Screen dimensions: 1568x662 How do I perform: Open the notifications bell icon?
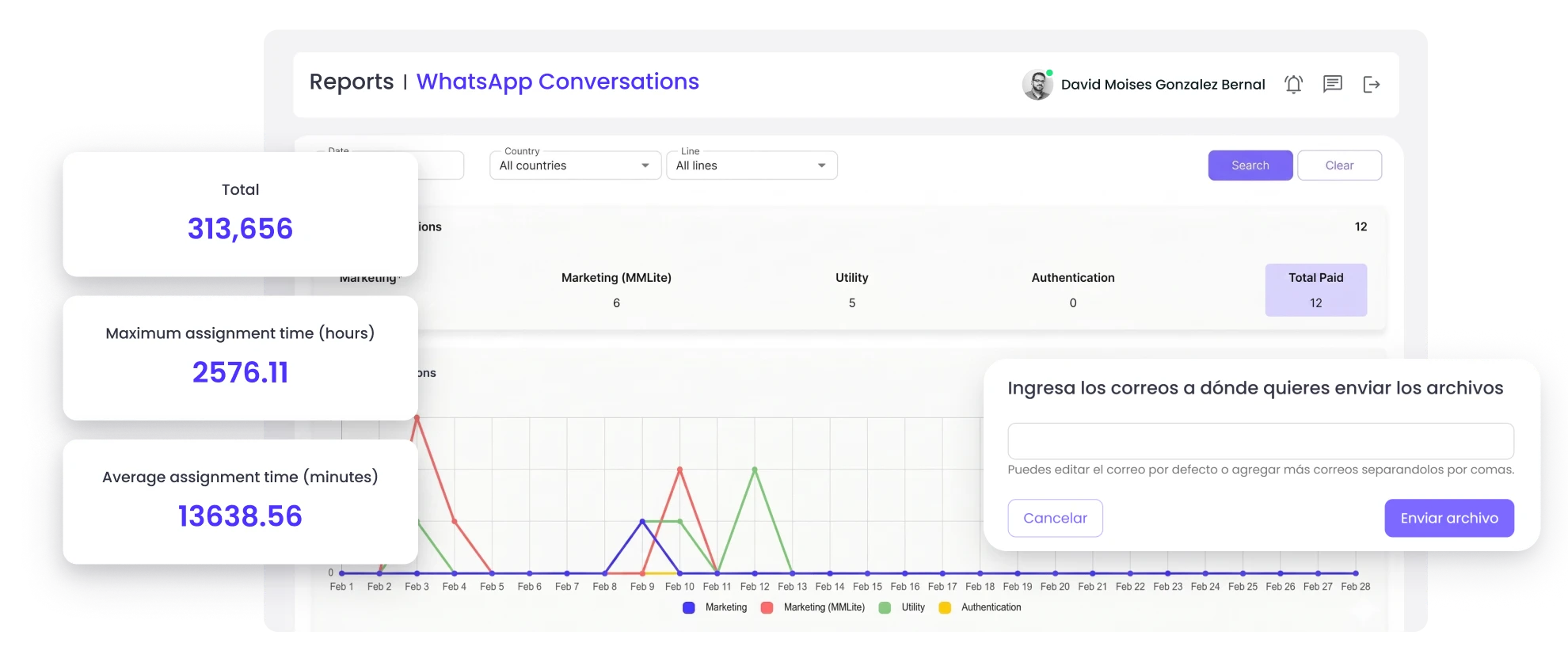[x=1293, y=84]
